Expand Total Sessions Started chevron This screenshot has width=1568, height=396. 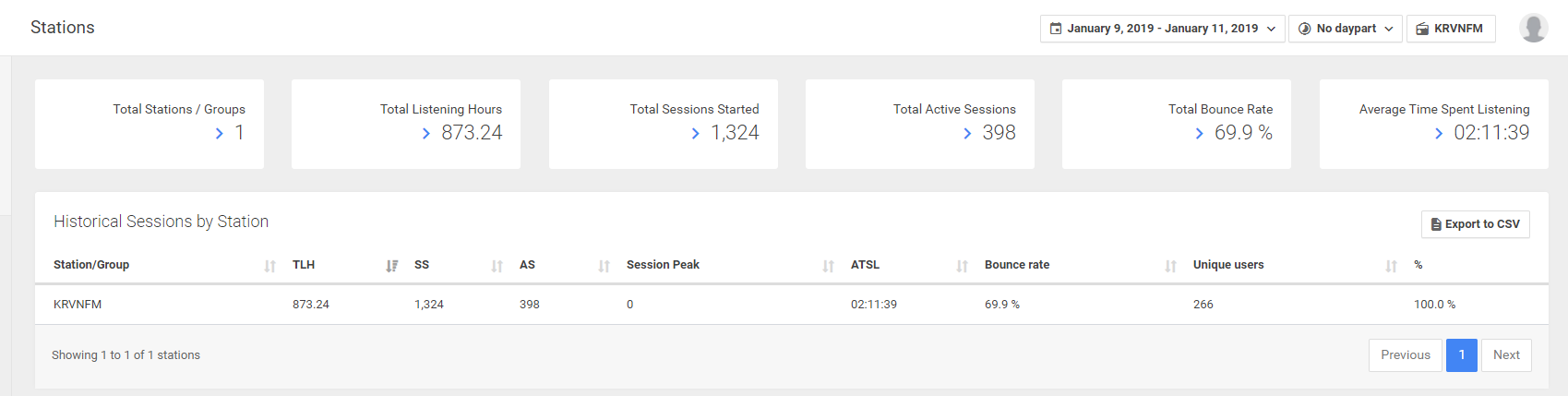(x=695, y=134)
